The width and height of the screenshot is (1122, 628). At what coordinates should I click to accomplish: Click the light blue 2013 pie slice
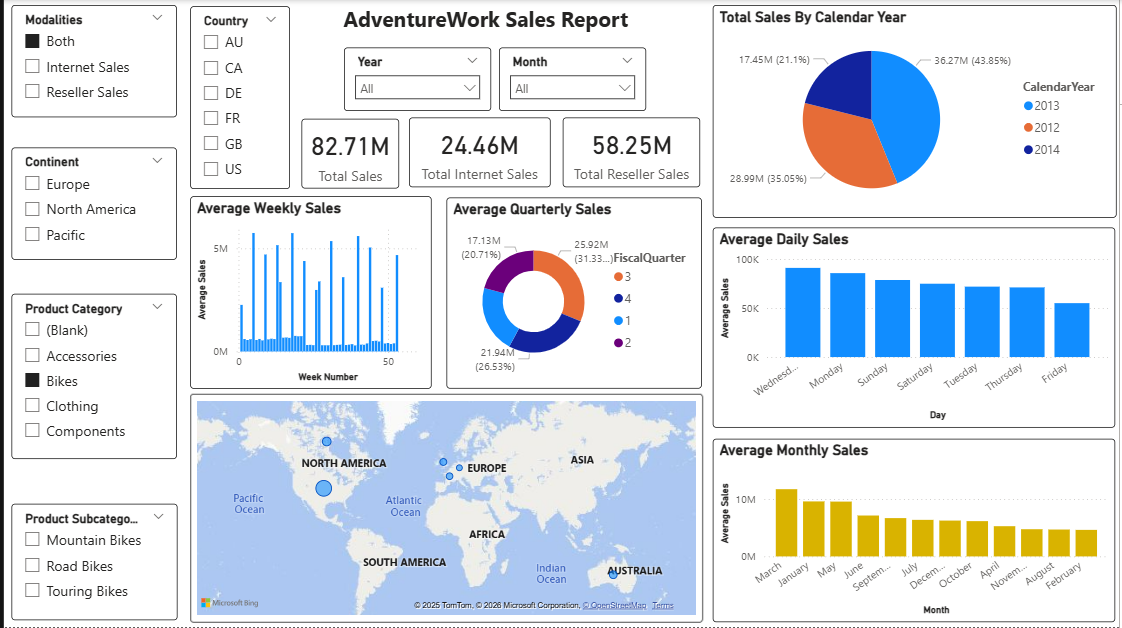click(x=909, y=114)
